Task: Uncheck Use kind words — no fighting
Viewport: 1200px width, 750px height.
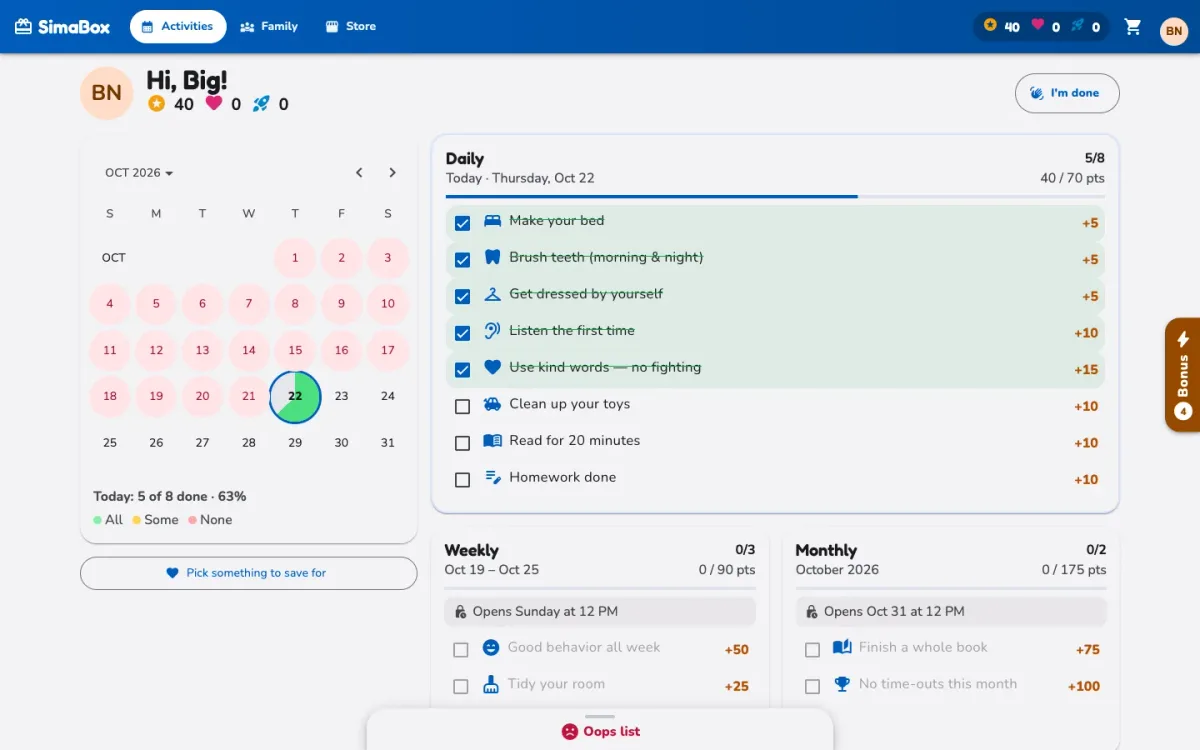Action: click(462, 370)
